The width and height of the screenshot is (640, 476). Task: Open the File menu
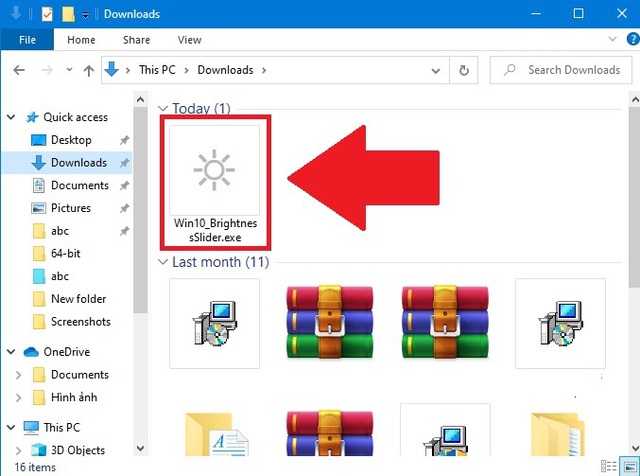[x=27, y=40]
